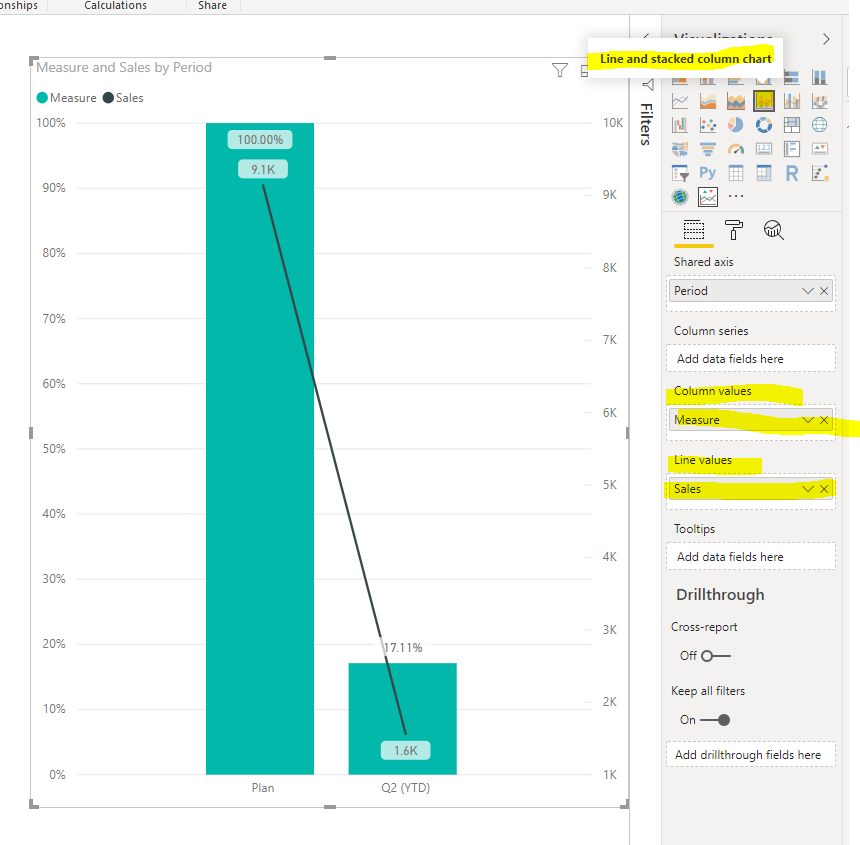Image resolution: width=860 pixels, height=845 pixels.
Task: Select the Table visual
Action: pyautogui.click(x=735, y=173)
